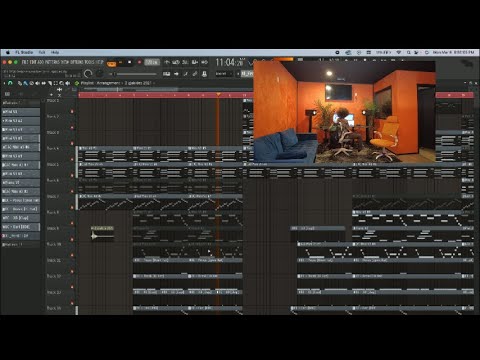Click the audio clip on Track 9

[102, 234]
